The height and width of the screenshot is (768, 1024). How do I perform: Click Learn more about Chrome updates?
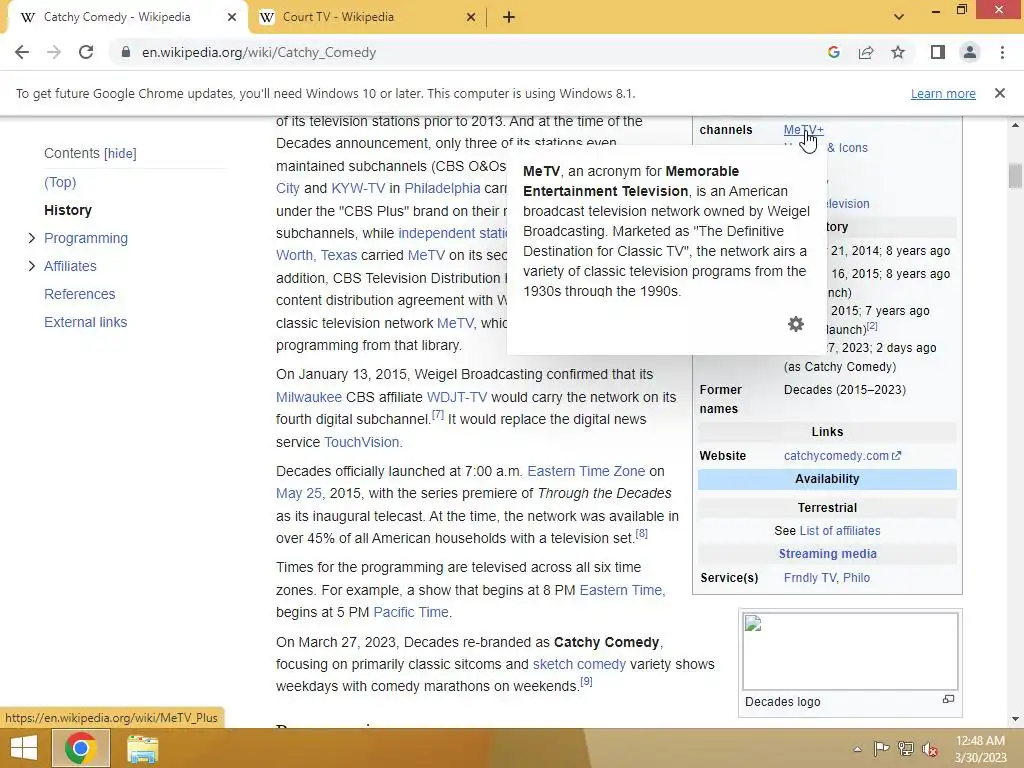pos(943,93)
